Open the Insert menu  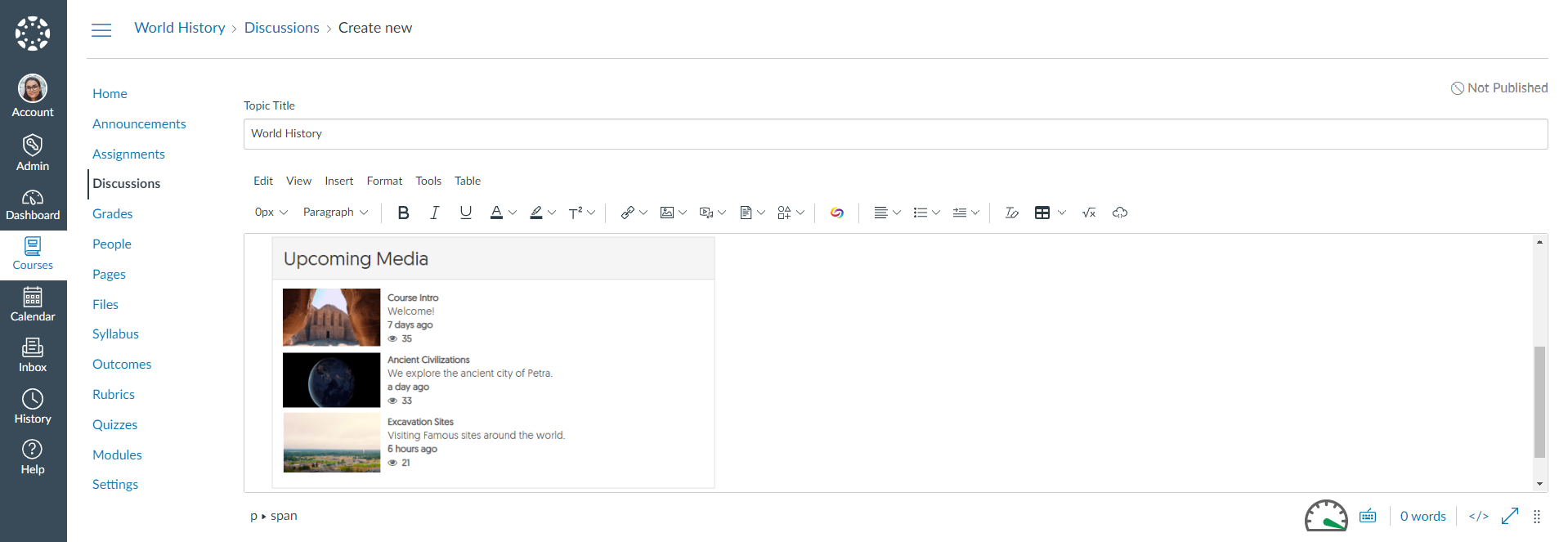338,181
